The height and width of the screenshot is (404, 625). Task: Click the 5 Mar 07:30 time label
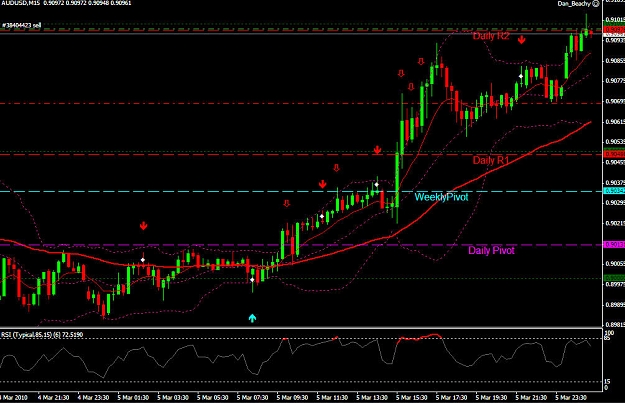(x=252, y=398)
